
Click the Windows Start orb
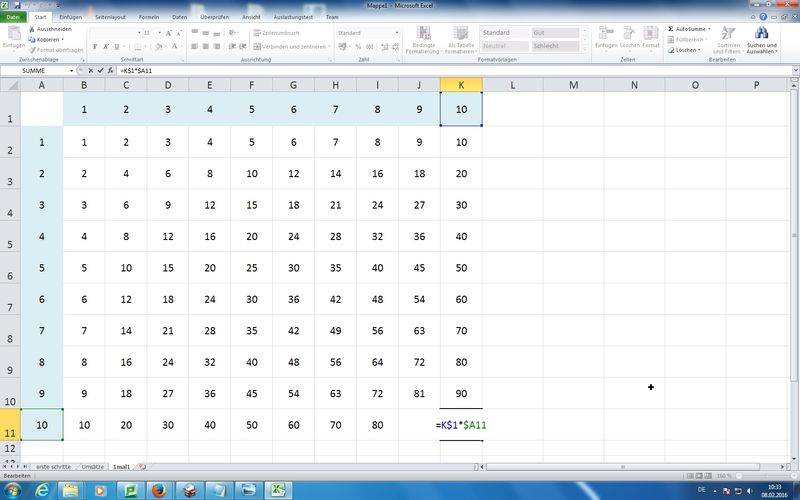(x=12, y=491)
